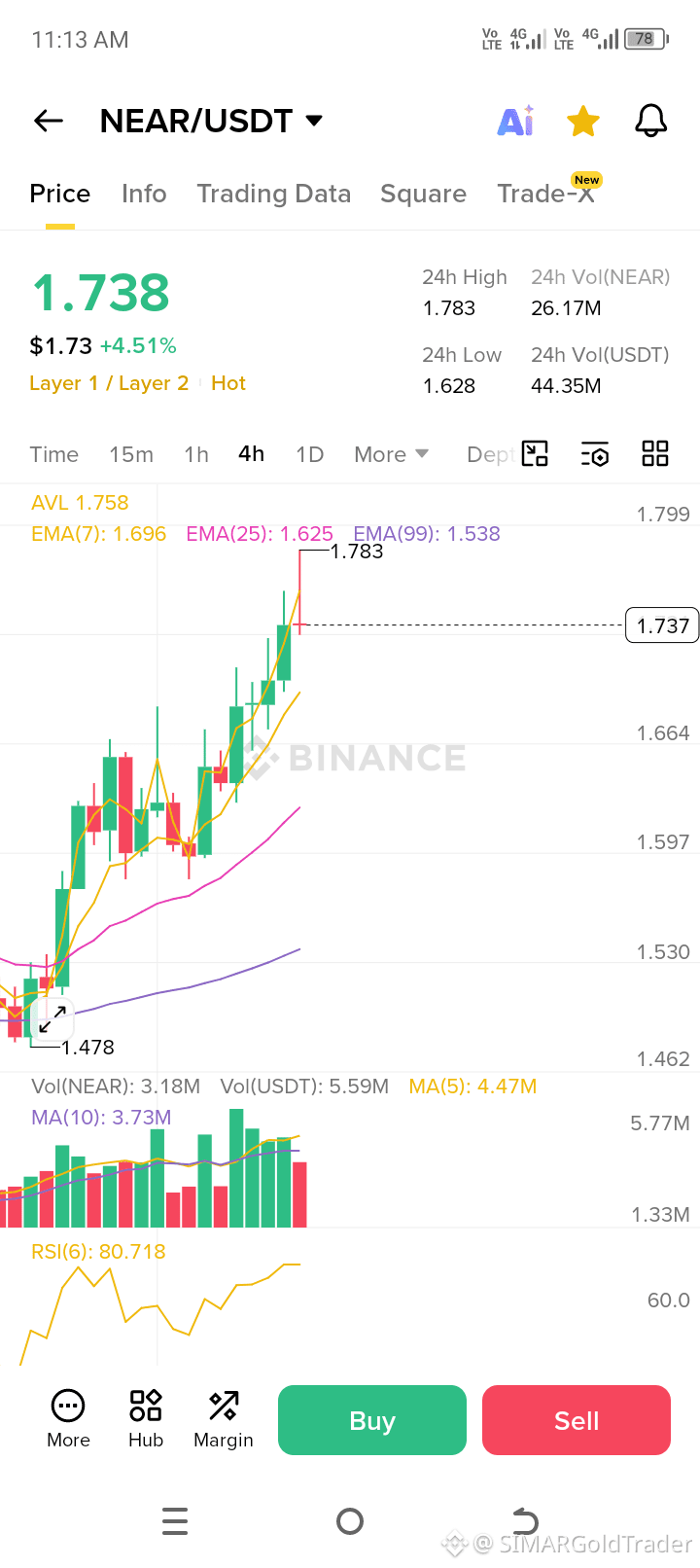Image resolution: width=700 pixels, height=1568 pixels.
Task: Tap the 1.783 high marker on chart
Action: coord(357,552)
